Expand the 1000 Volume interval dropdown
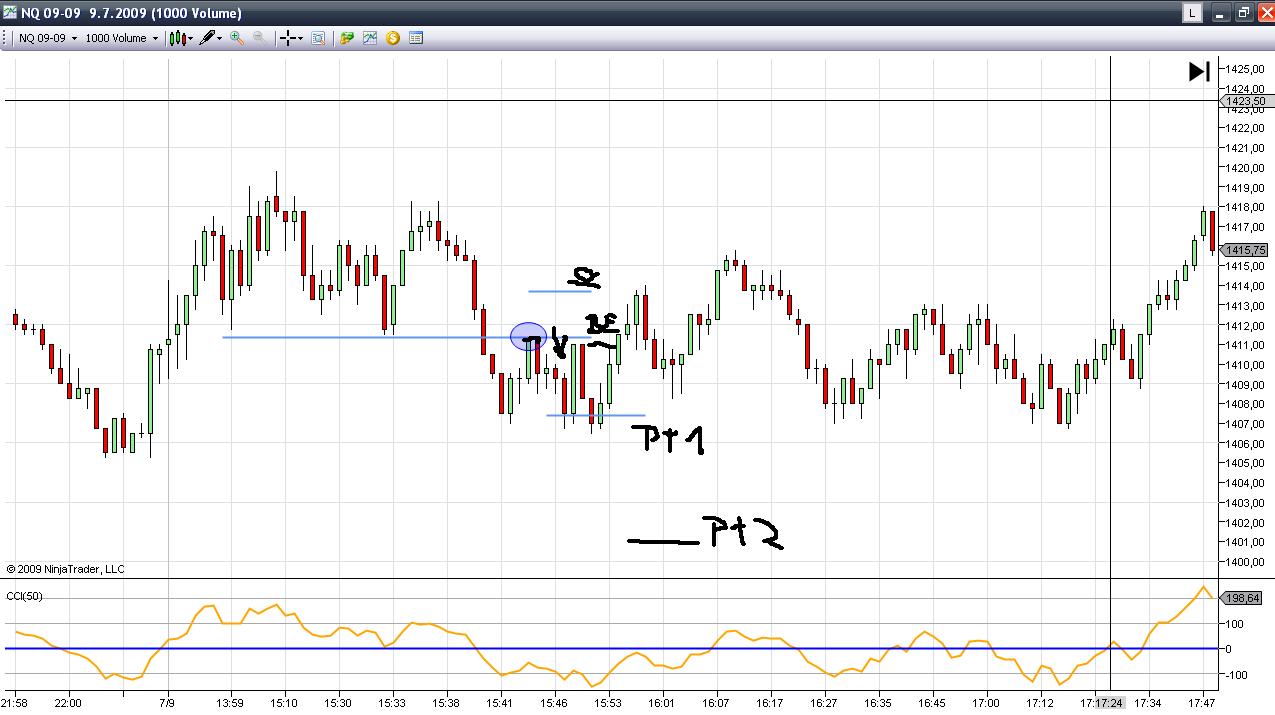Viewport: 1275px width, 715px height. pos(122,38)
